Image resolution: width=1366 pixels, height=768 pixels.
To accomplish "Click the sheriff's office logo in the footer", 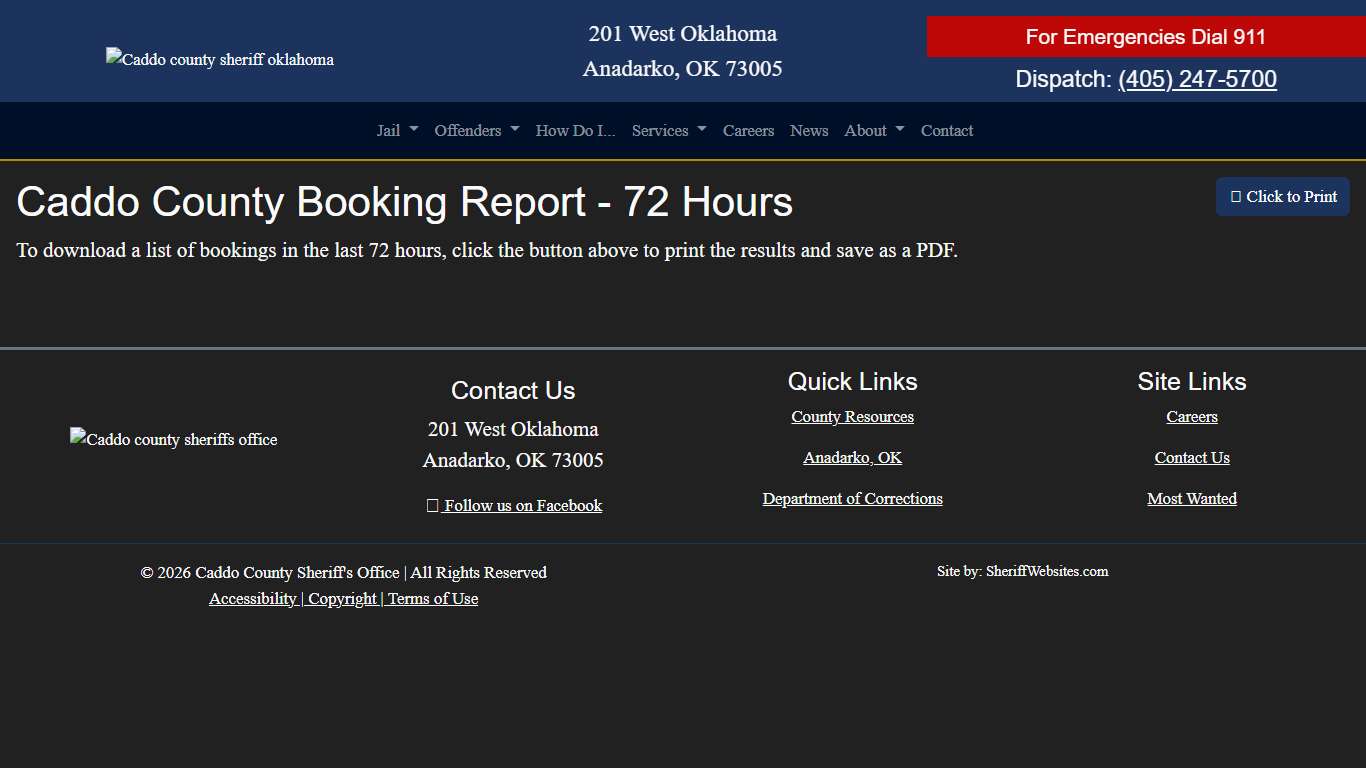I will coord(173,439).
